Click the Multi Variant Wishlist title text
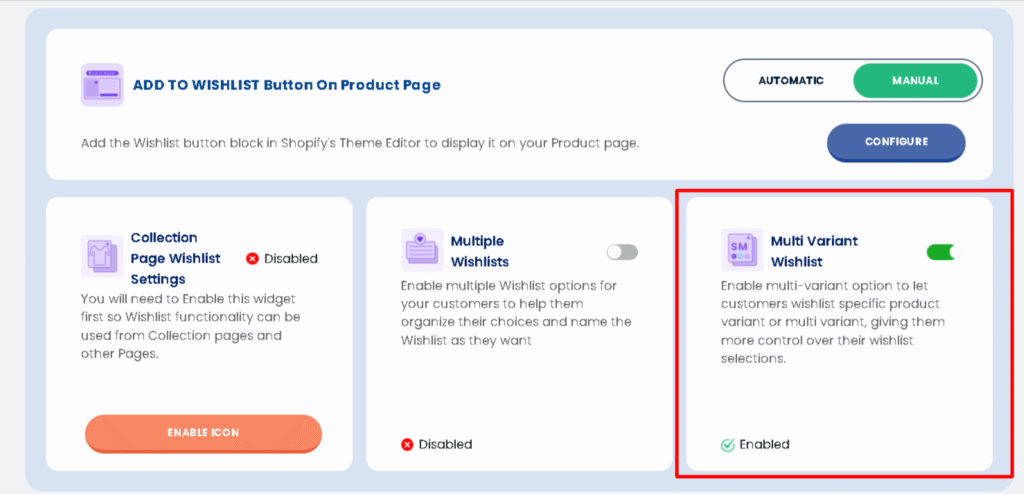The height and width of the screenshot is (494, 1024). (x=814, y=251)
